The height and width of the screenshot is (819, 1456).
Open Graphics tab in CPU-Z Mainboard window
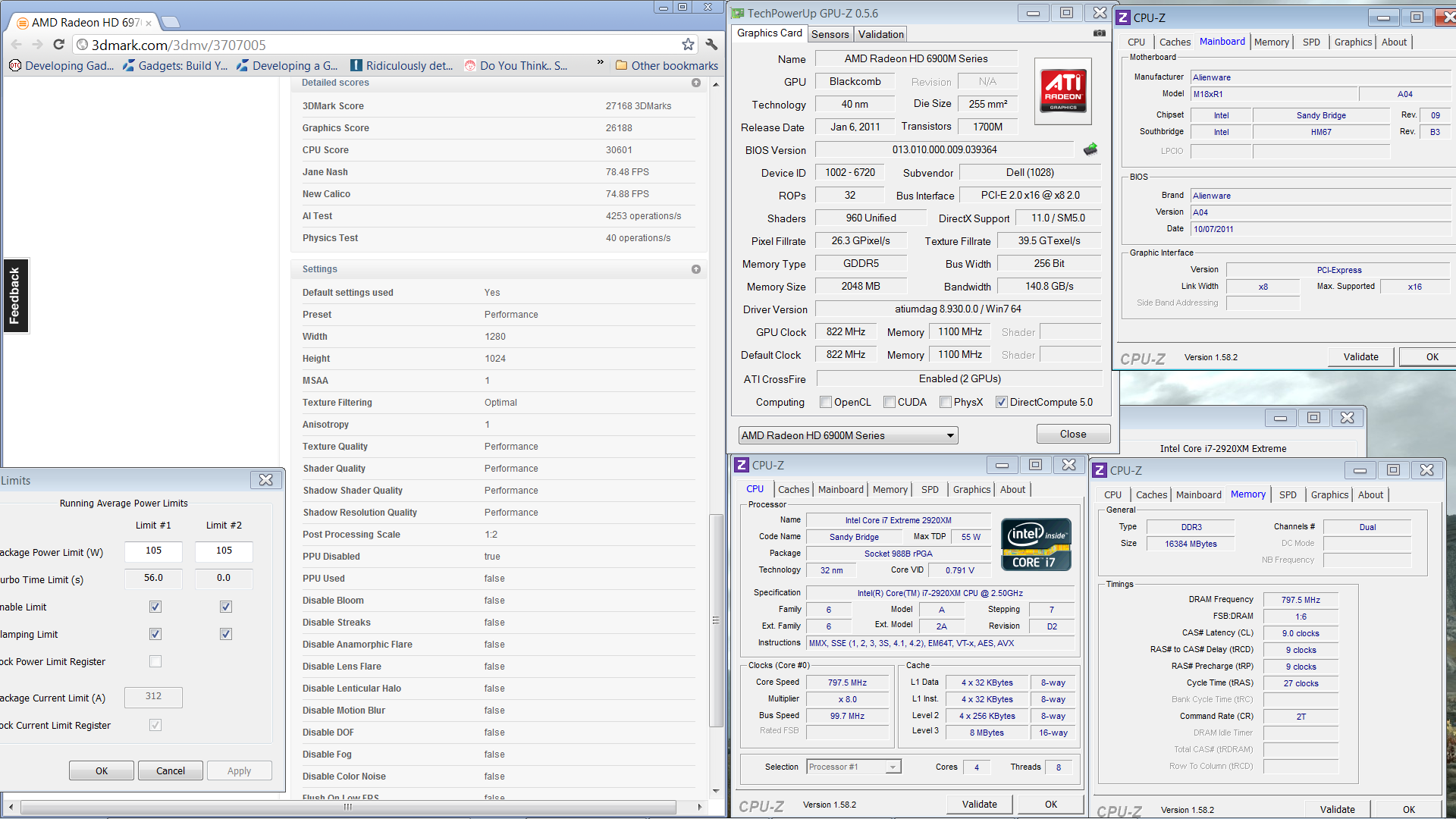(x=1353, y=42)
